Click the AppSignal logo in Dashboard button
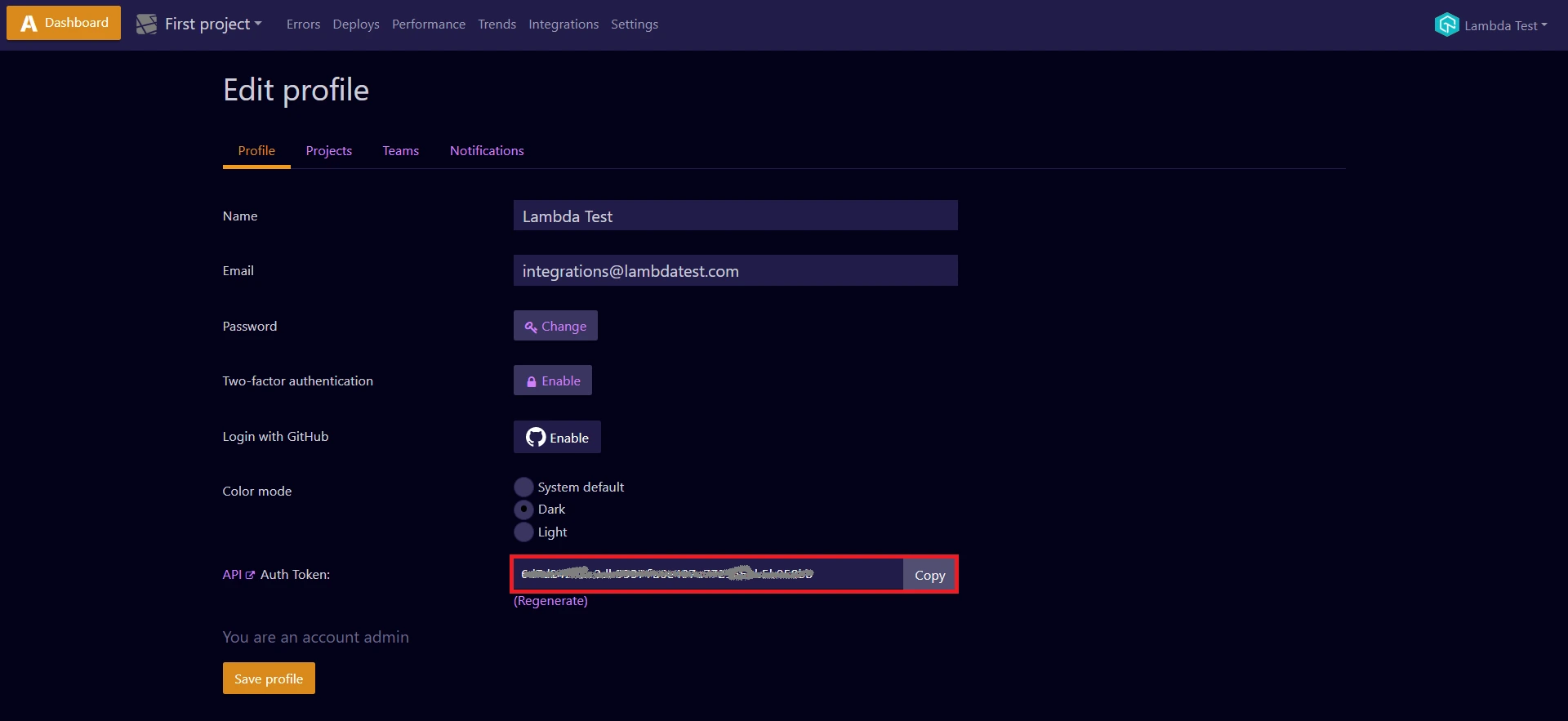Viewport: 1568px width, 721px height. [x=29, y=24]
